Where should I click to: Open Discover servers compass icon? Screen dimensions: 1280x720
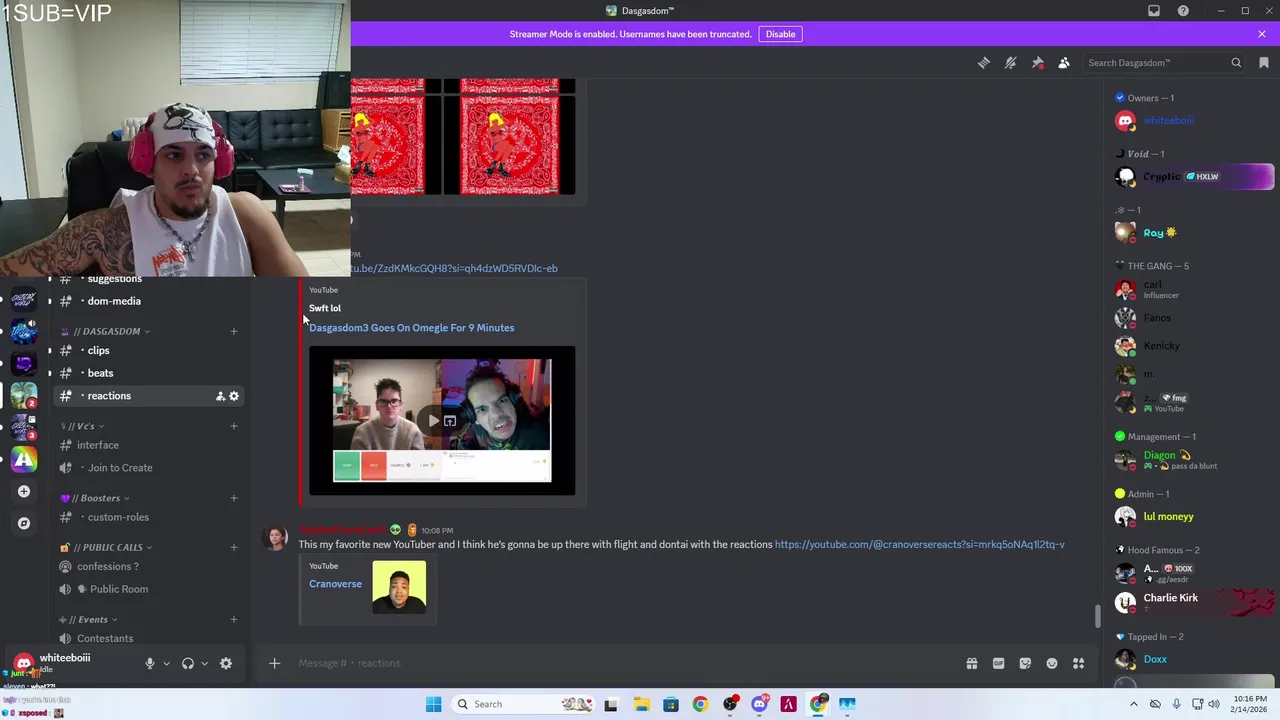coord(24,523)
